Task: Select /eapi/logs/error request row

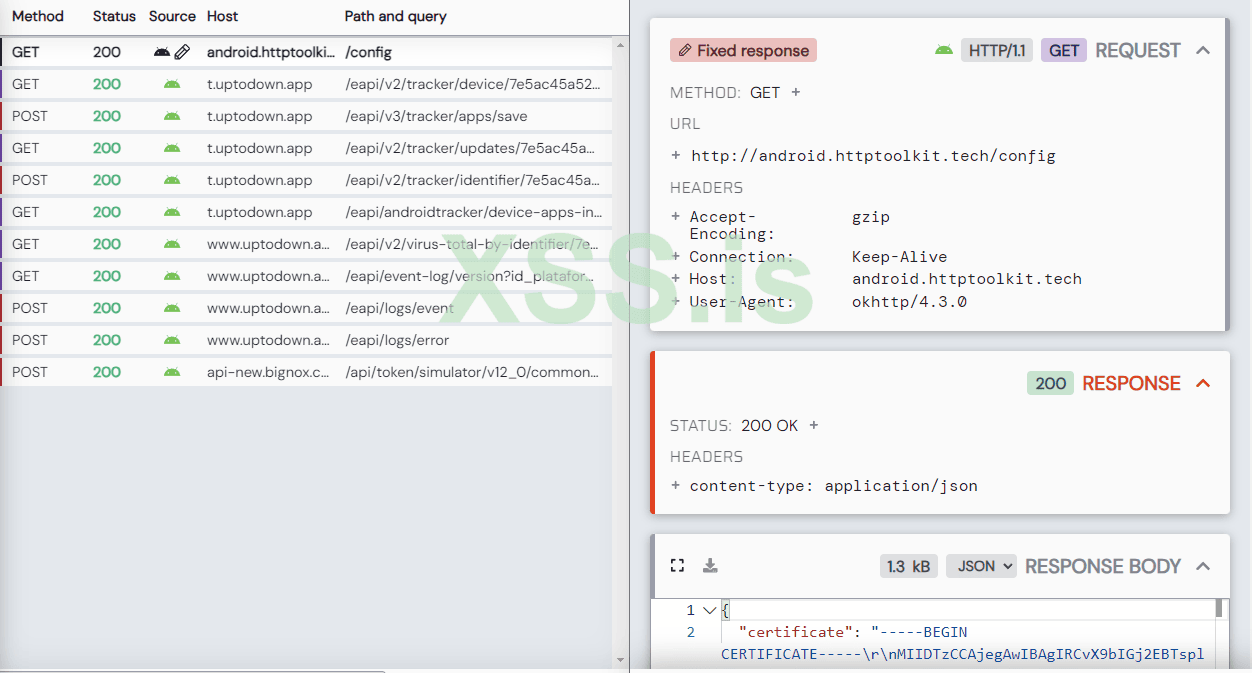Action: [x=306, y=340]
